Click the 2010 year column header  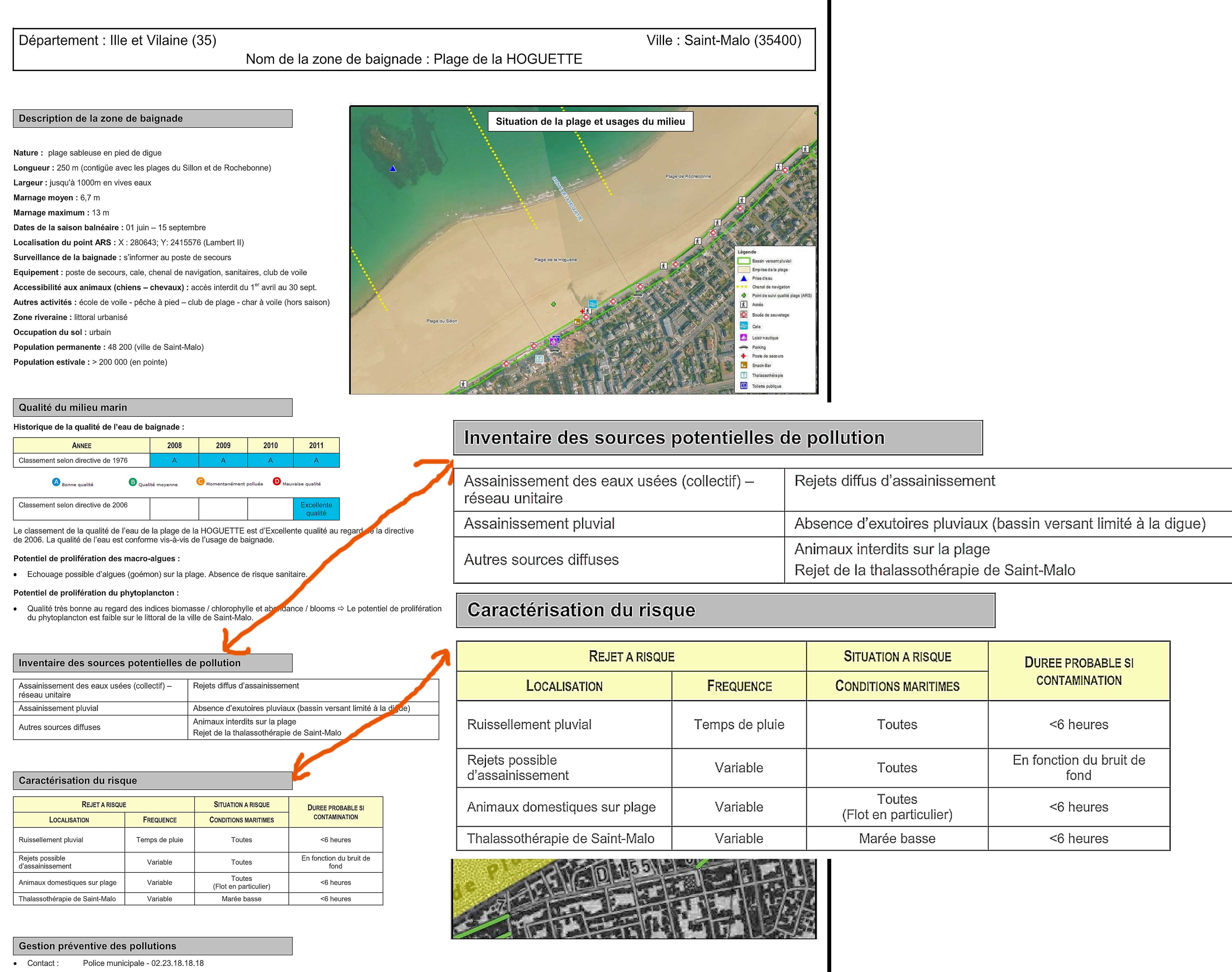[270, 446]
